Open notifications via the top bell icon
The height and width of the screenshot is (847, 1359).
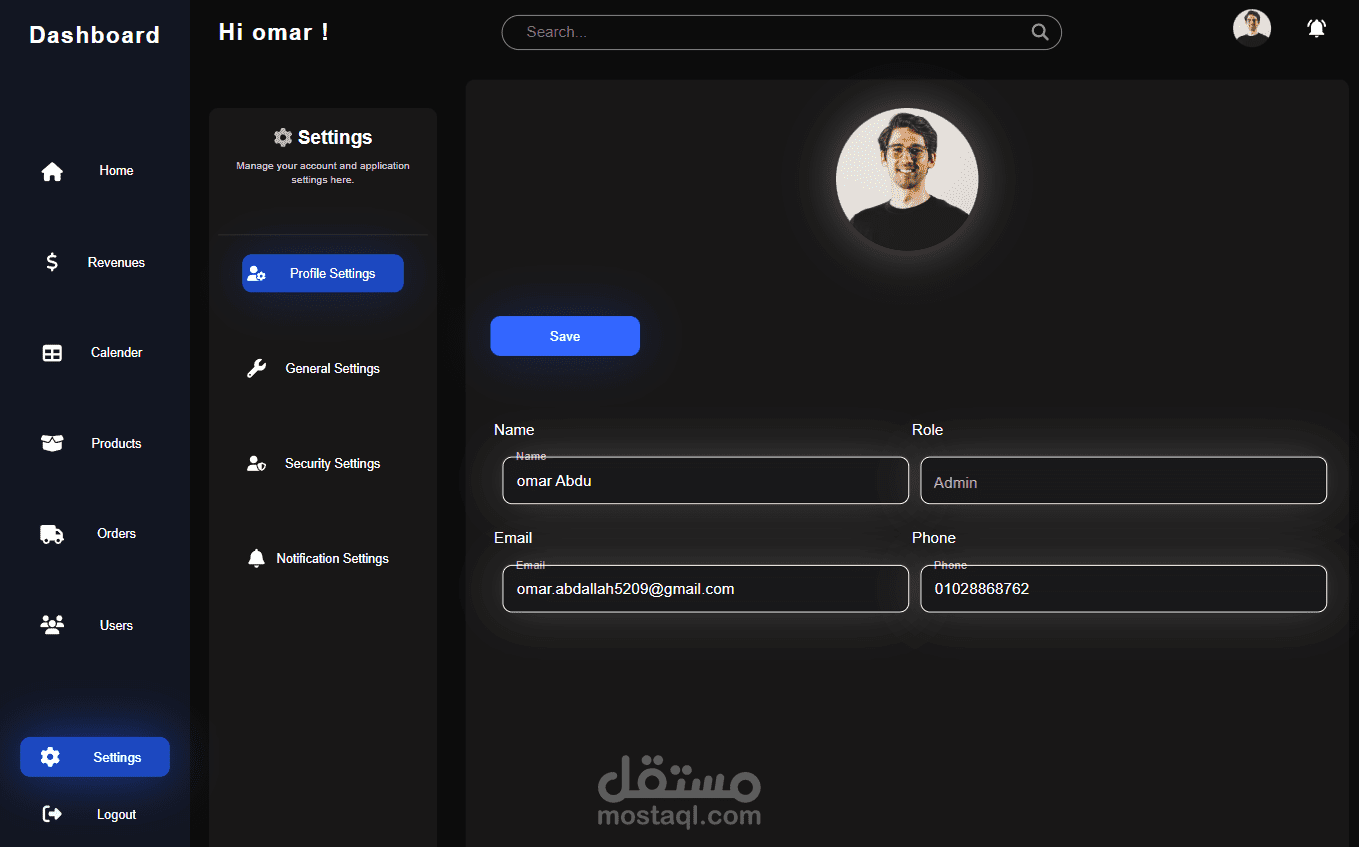(1317, 28)
